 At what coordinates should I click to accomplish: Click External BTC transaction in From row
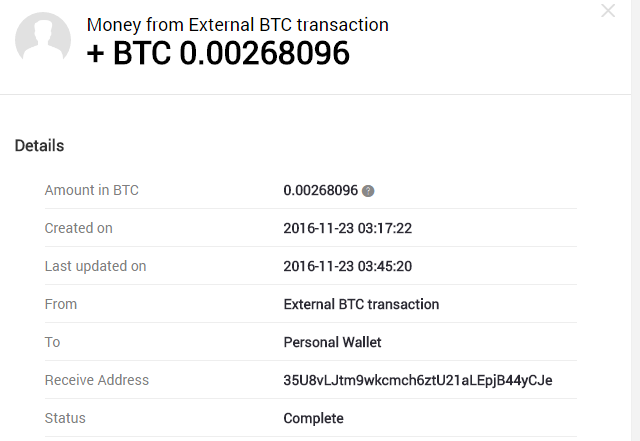coord(361,304)
